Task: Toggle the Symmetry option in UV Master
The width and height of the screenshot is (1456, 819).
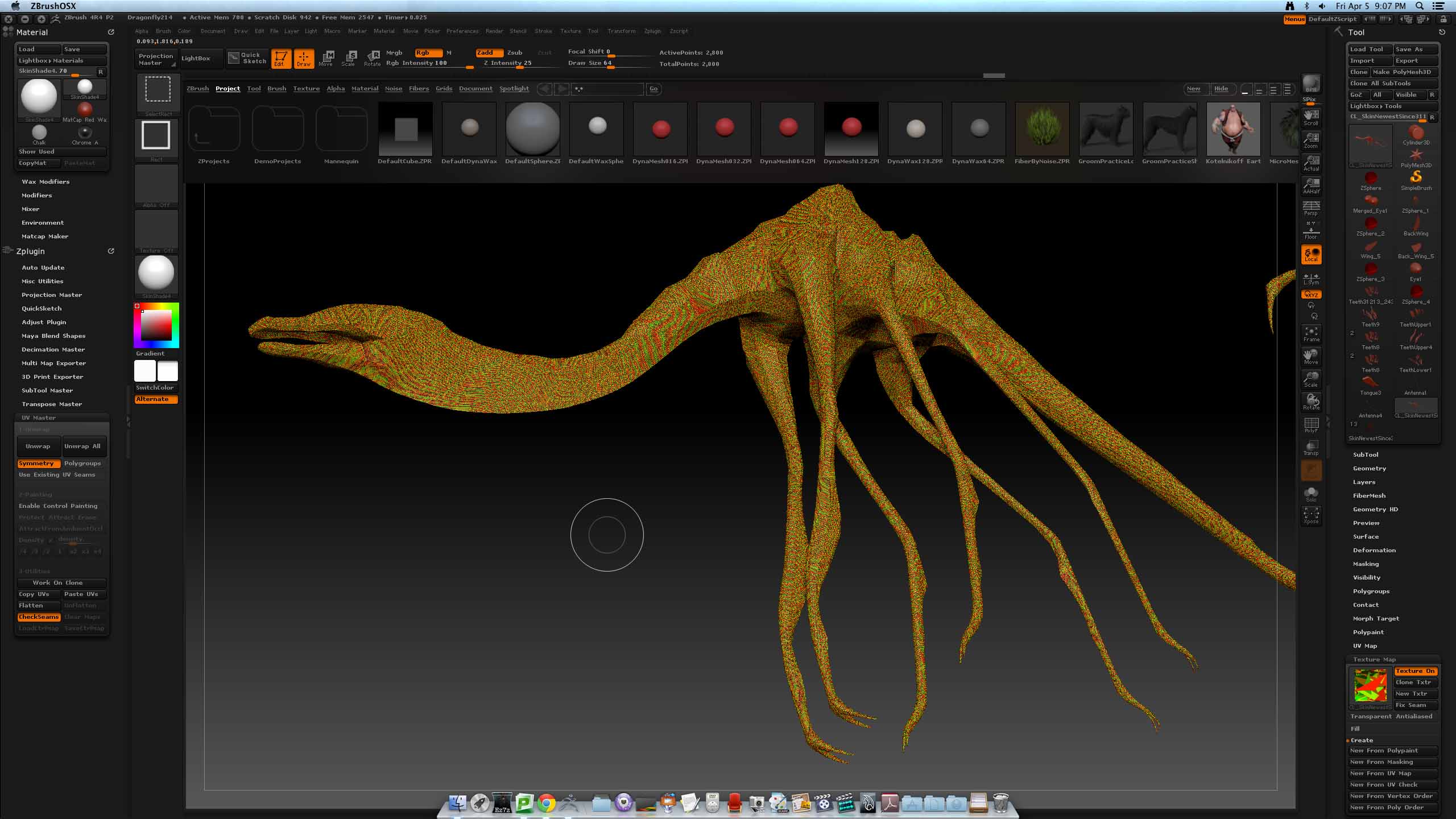Action: coord(38,464)
